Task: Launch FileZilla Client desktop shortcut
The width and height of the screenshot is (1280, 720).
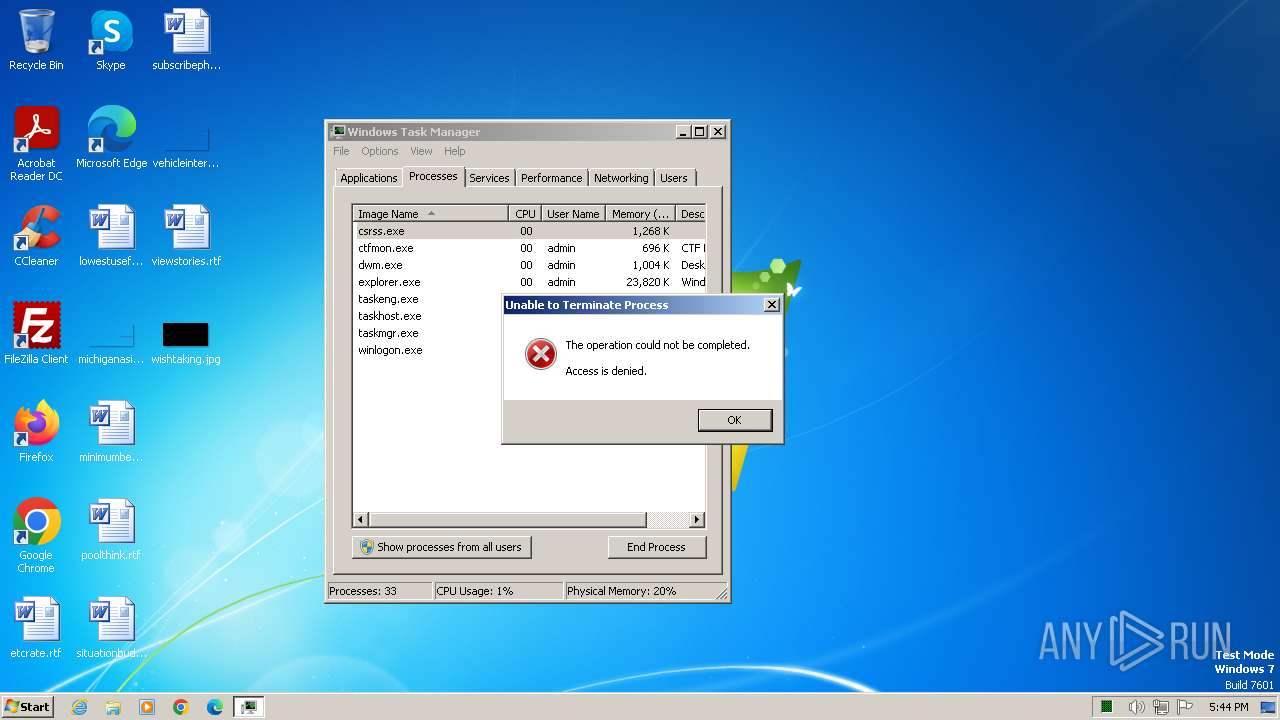Action: pos(36,335)
